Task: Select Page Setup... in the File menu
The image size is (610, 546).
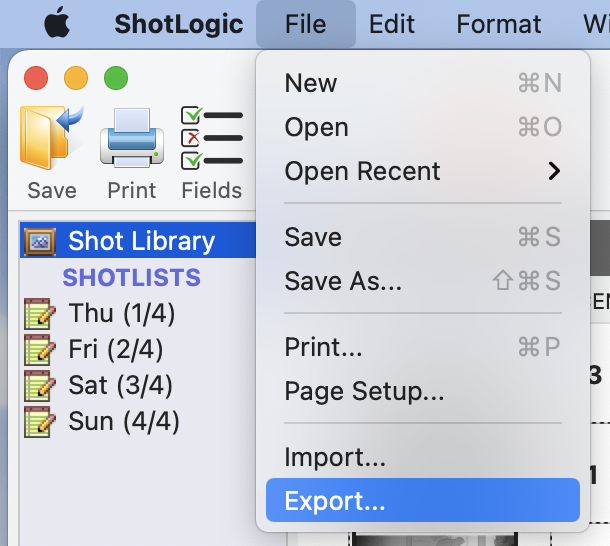Action: [423, 391]
